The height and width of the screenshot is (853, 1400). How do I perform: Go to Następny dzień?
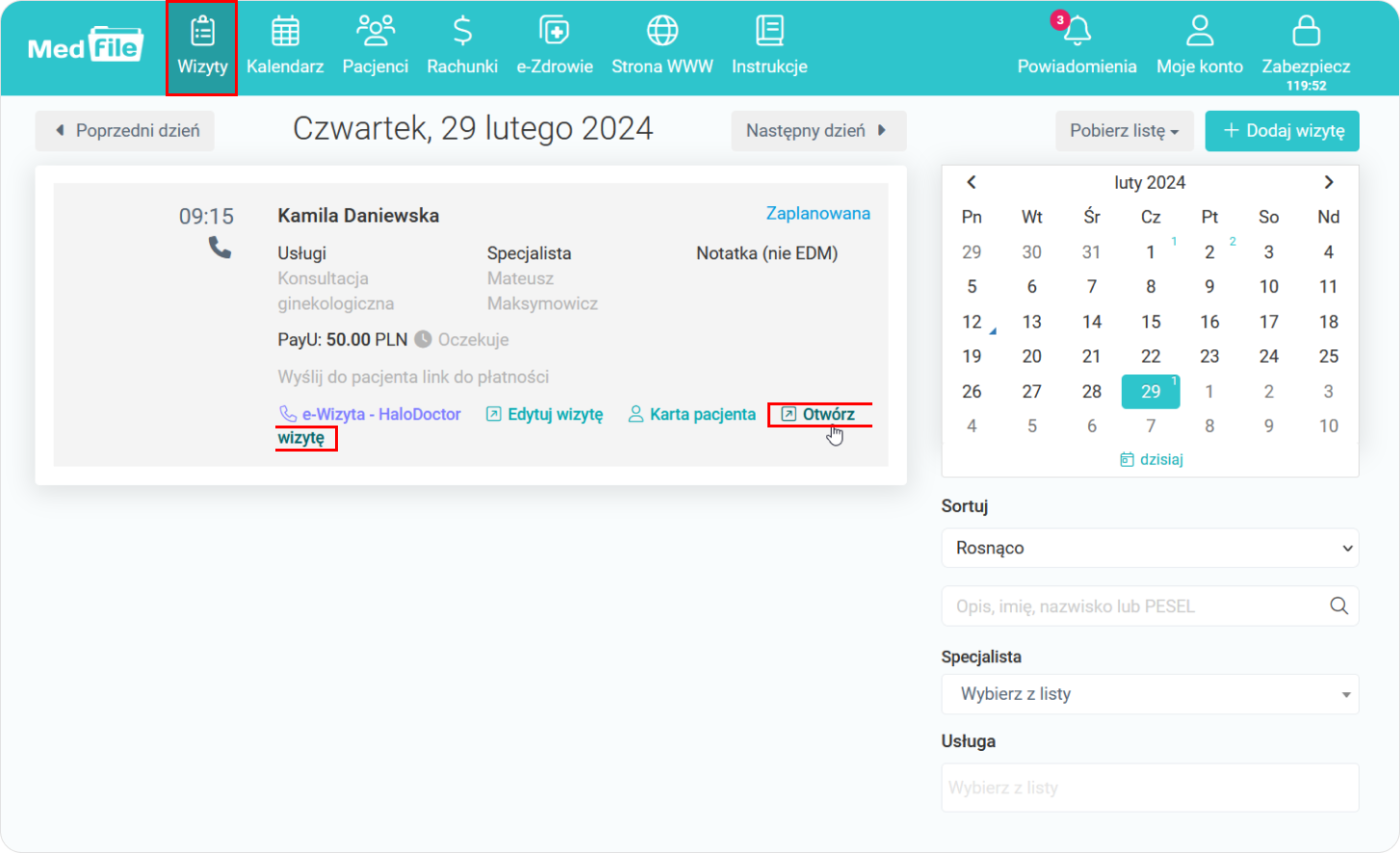818,131
